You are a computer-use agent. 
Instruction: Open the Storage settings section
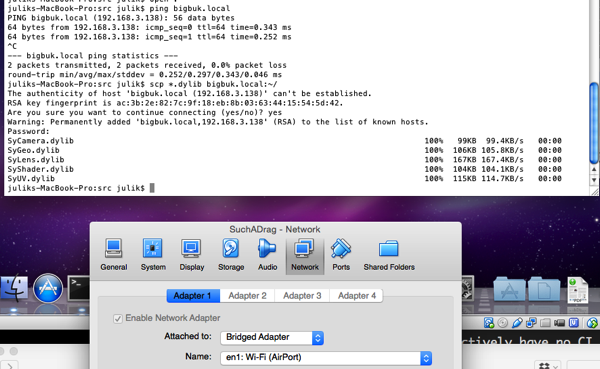click(231, 255)
